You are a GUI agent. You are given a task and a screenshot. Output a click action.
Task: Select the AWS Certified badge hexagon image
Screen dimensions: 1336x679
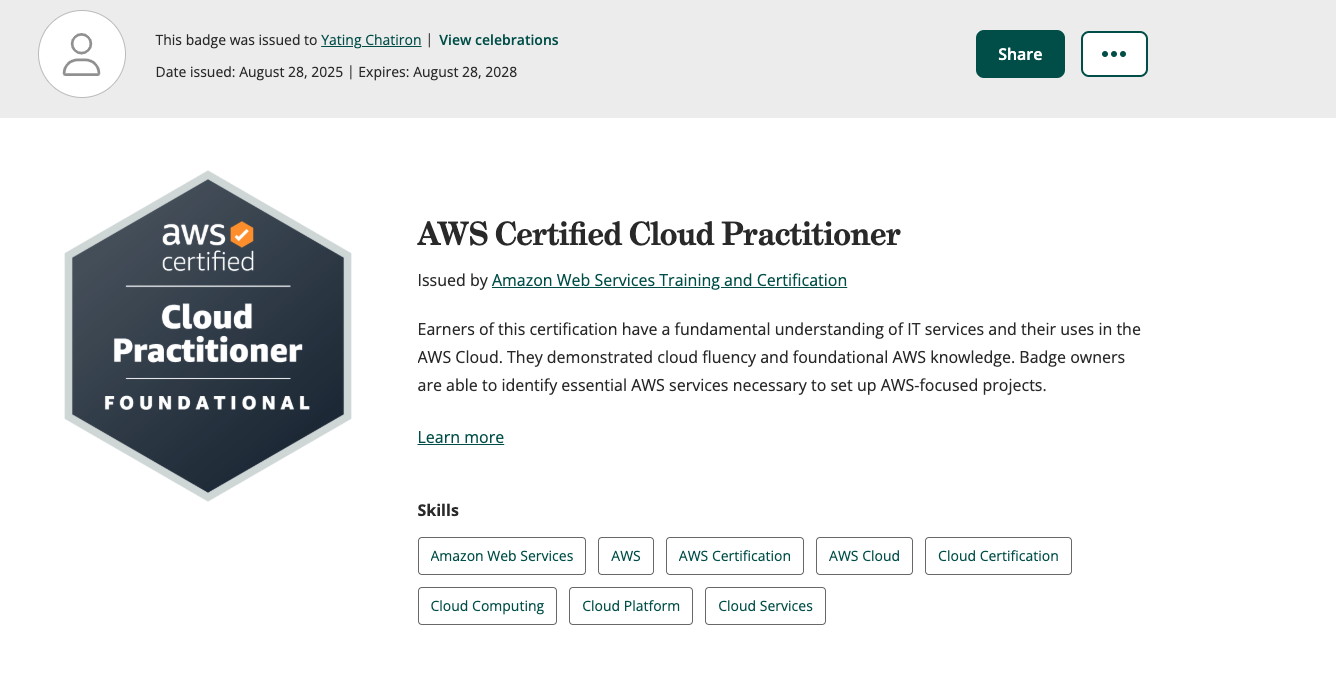click(207, 336)
